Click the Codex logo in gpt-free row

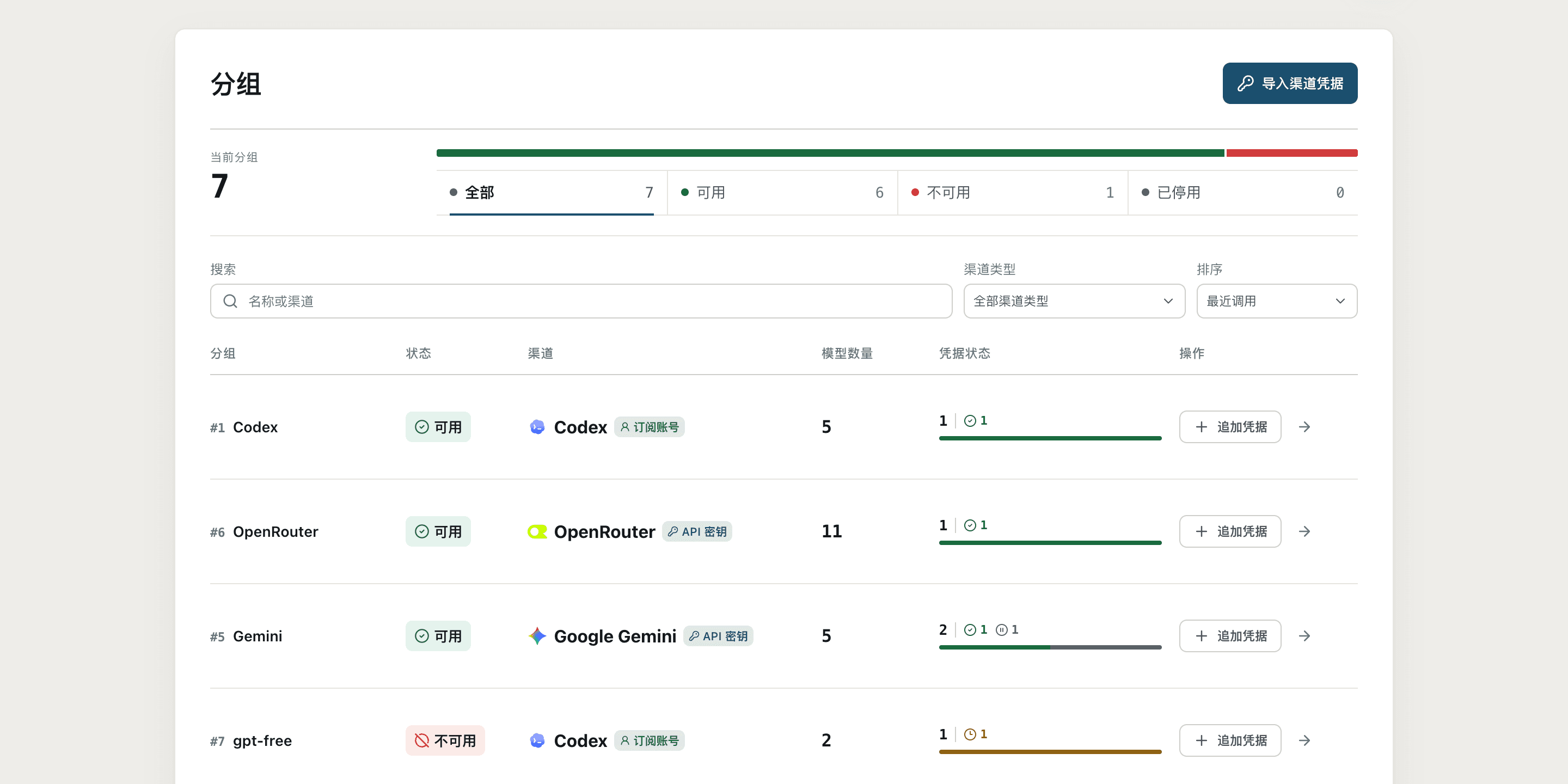tap(537, 741)
